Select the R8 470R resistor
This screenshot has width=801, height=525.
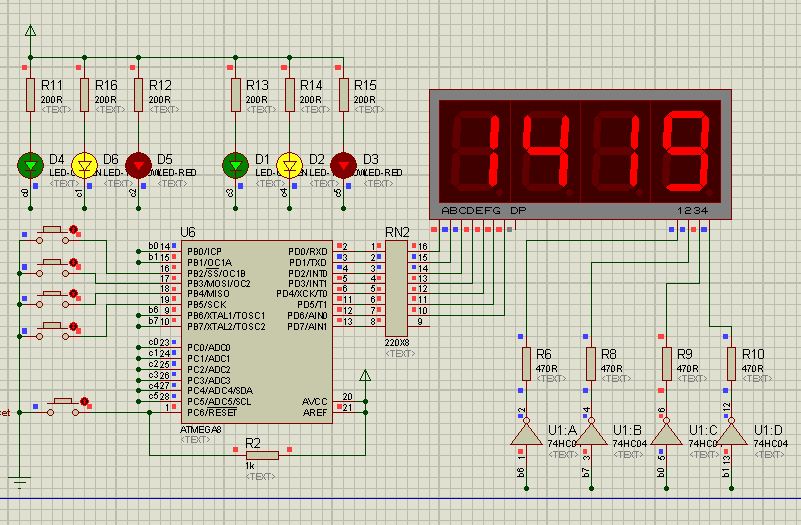coord(592,363)
